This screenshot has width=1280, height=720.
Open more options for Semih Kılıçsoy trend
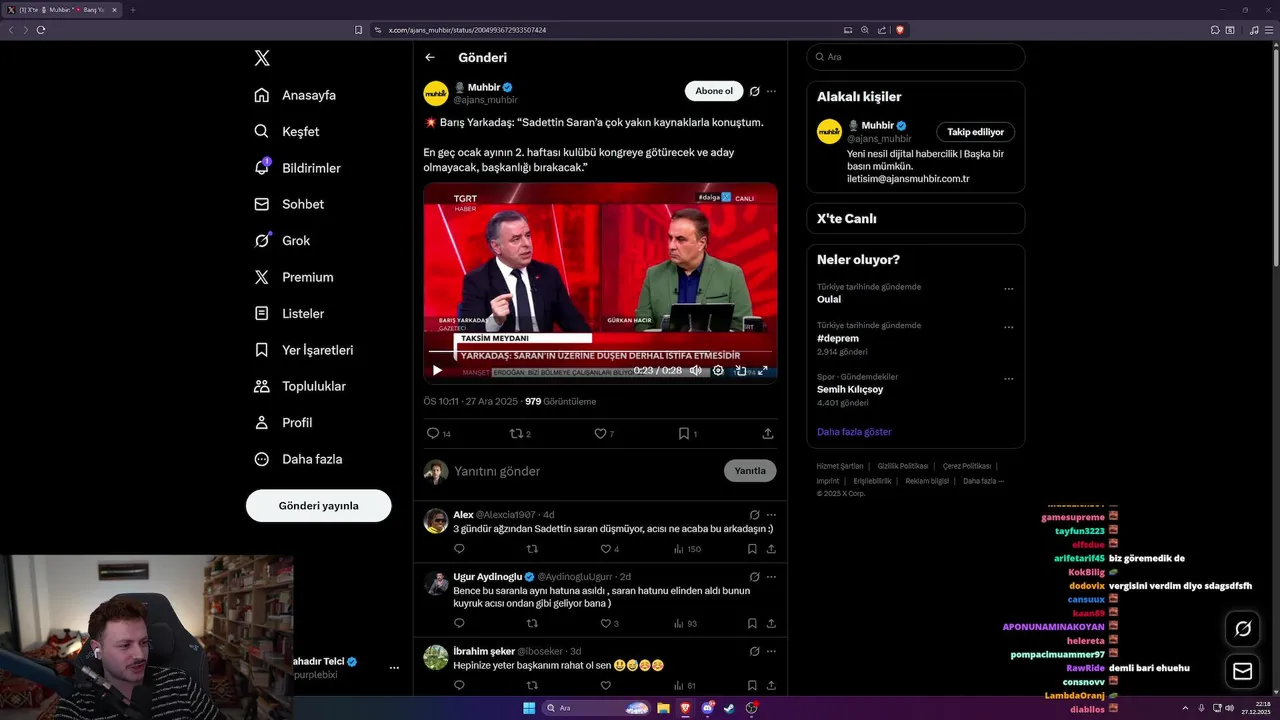click(x=1008, y=379)
